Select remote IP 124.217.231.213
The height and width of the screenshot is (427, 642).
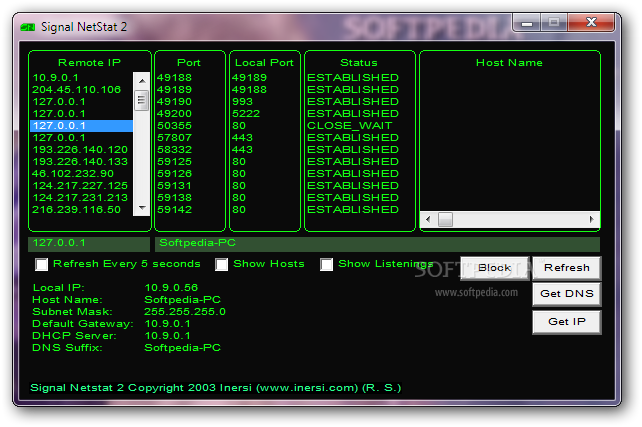click(80, 198)
